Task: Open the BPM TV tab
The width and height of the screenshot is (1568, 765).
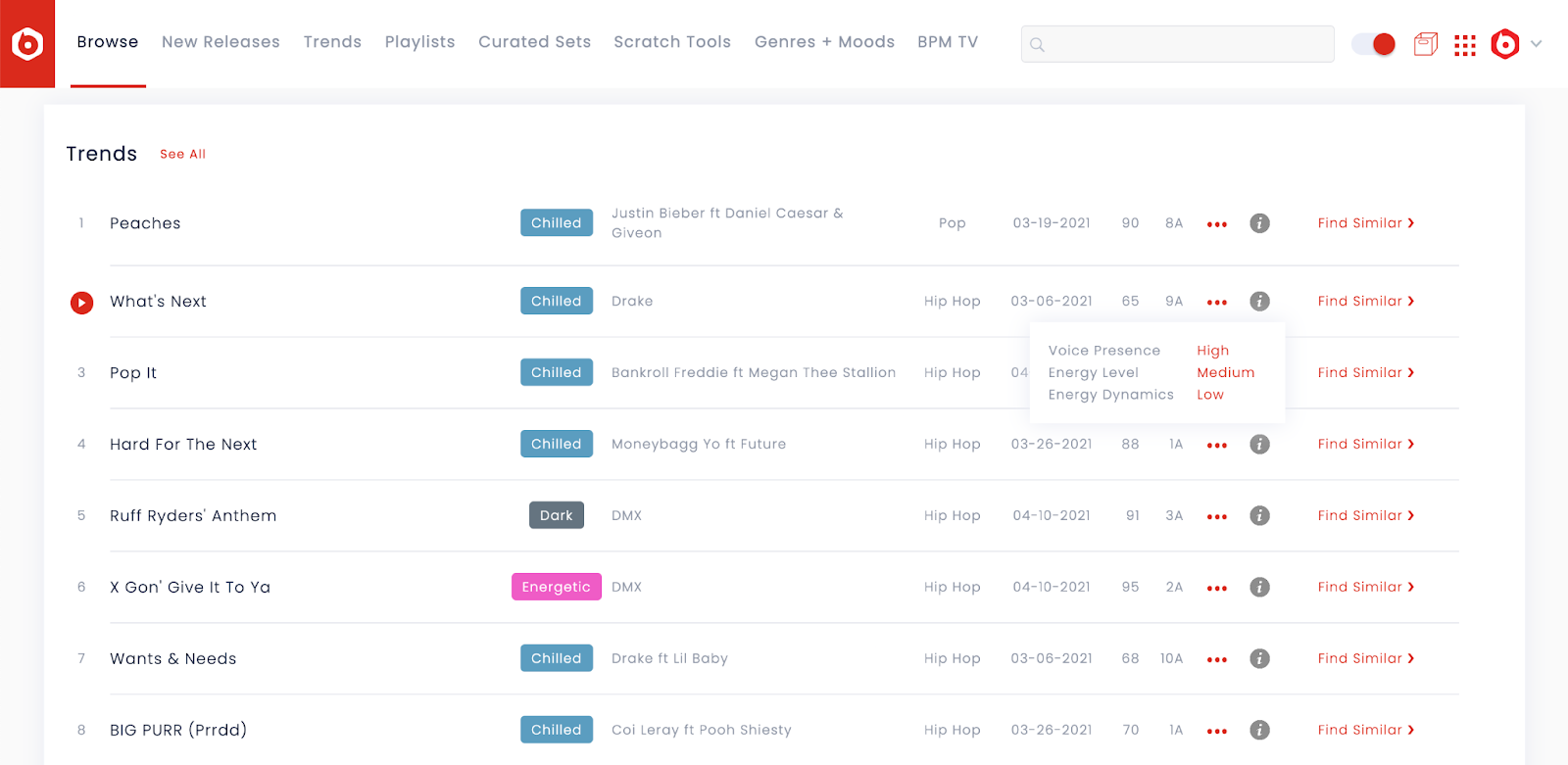Action: click(x=948, y=42)
